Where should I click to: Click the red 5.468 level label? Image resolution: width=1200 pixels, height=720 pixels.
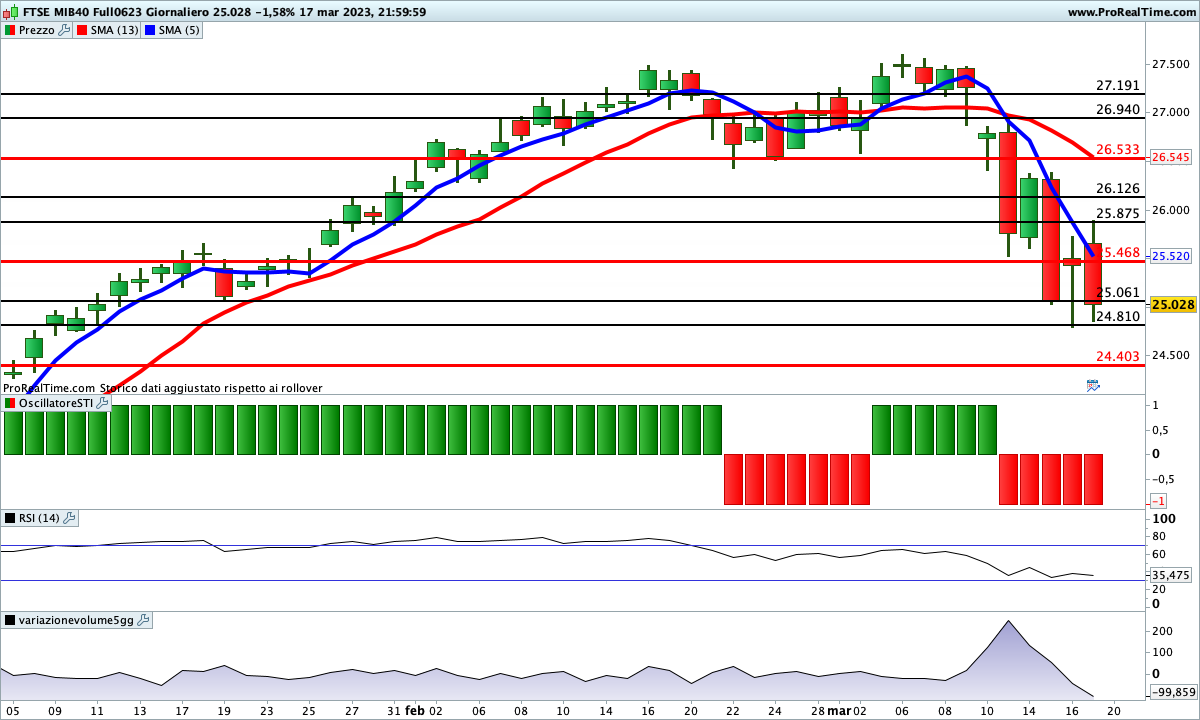point(1122,252)
